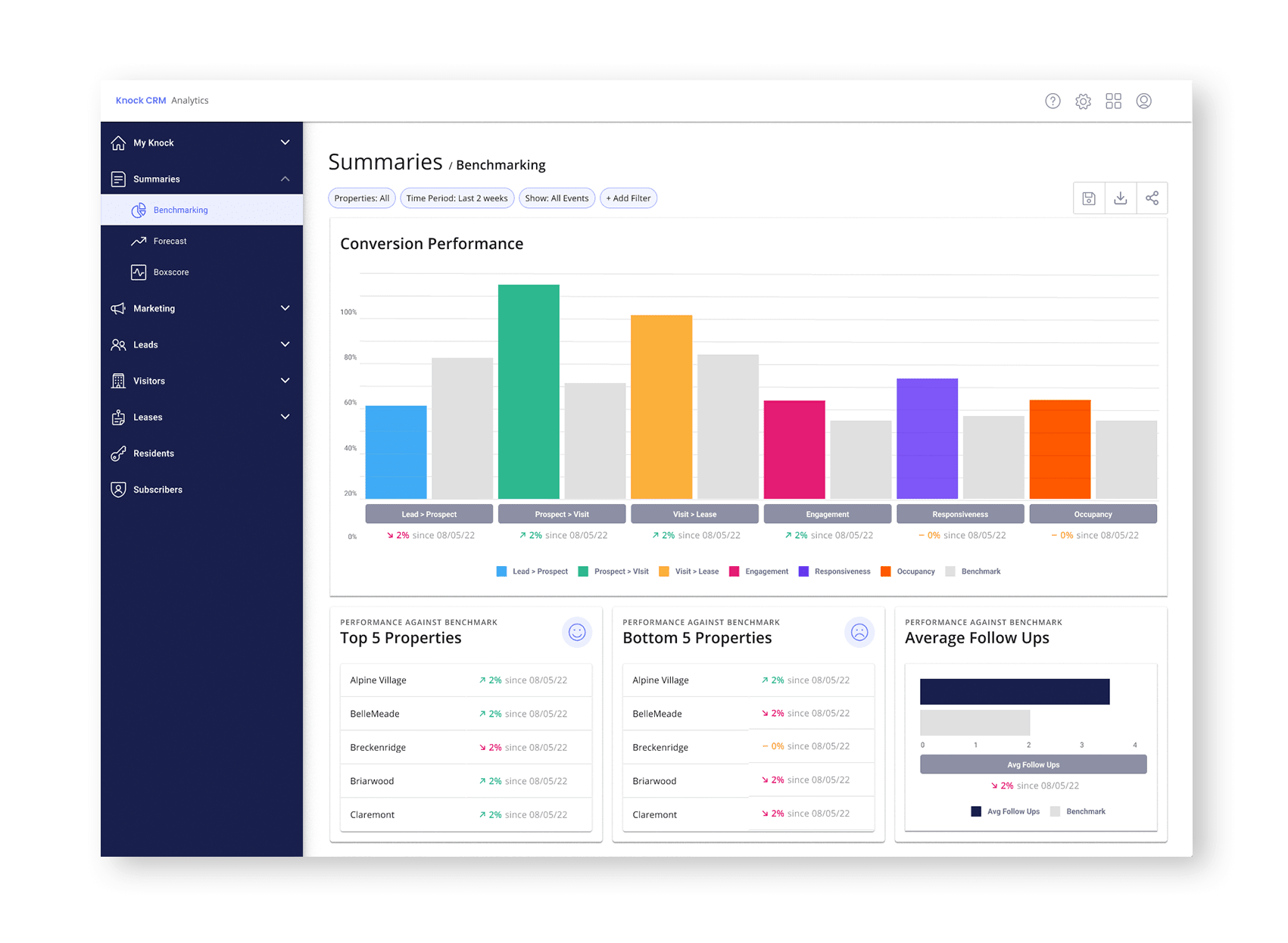The width and height of the screenshot is (1288, 943).
Task: Switch to the Benchmarking tab
Action: point(180,210)
